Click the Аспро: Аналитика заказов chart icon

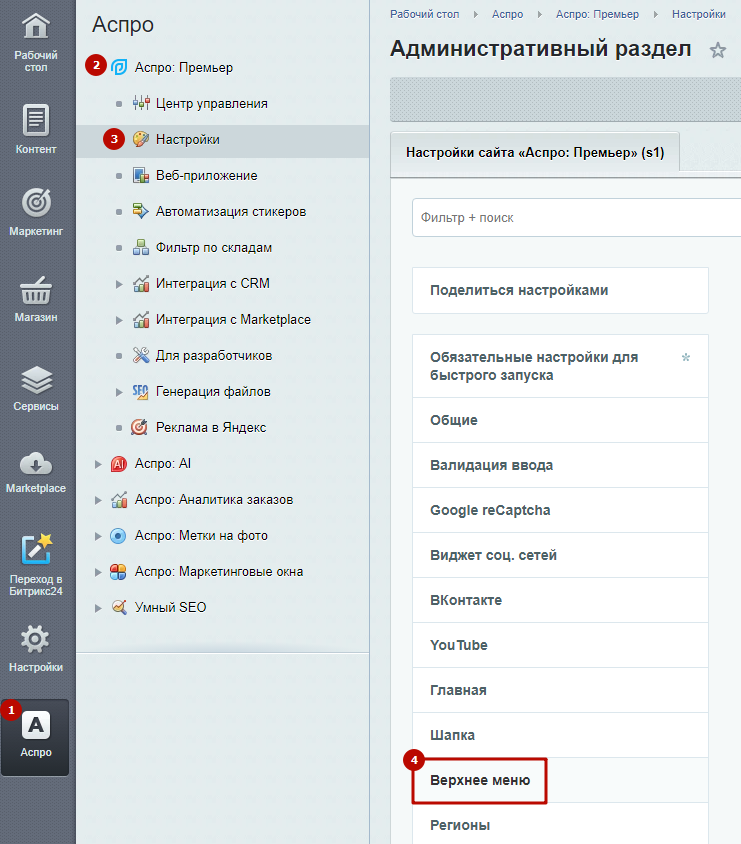tap(119, 500)
